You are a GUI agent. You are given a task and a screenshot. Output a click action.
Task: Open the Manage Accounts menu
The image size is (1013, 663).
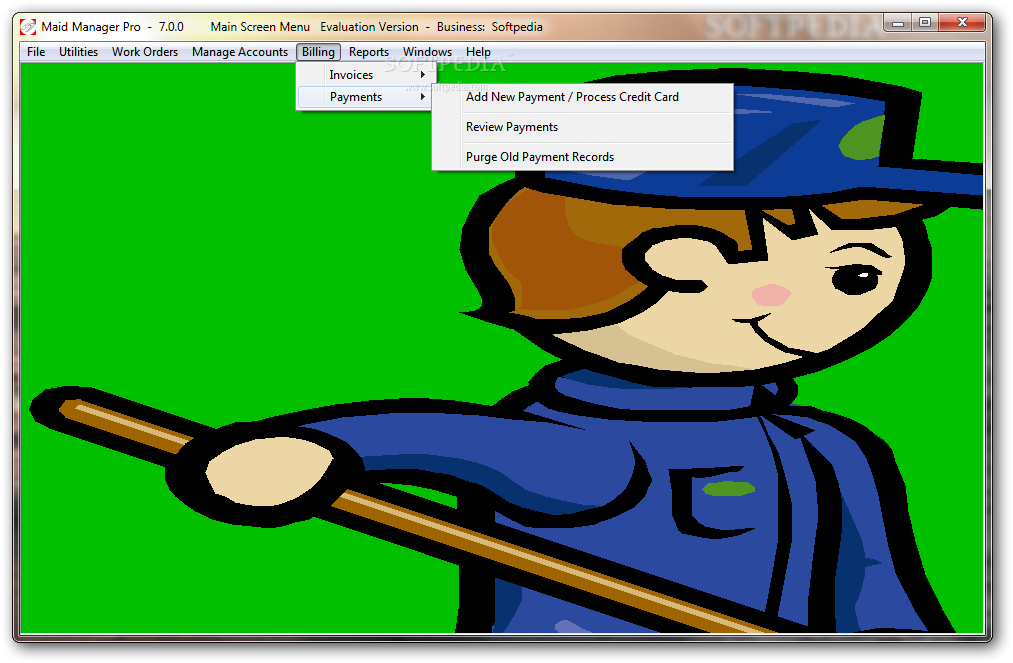point(240,52)
